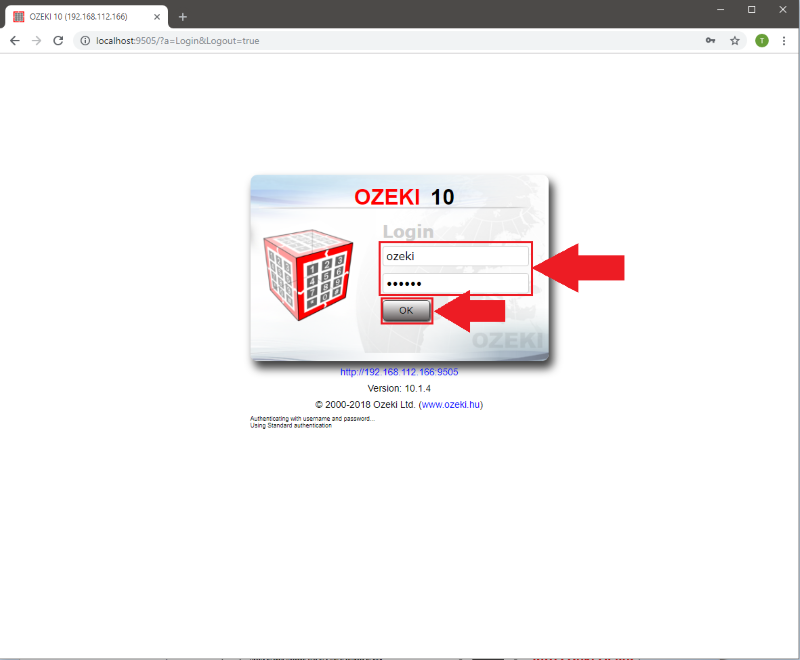The height and width of the screenshot is (660, 800).
Task: Select the OZEKI 10 browser tab
Action: [80, 17]
